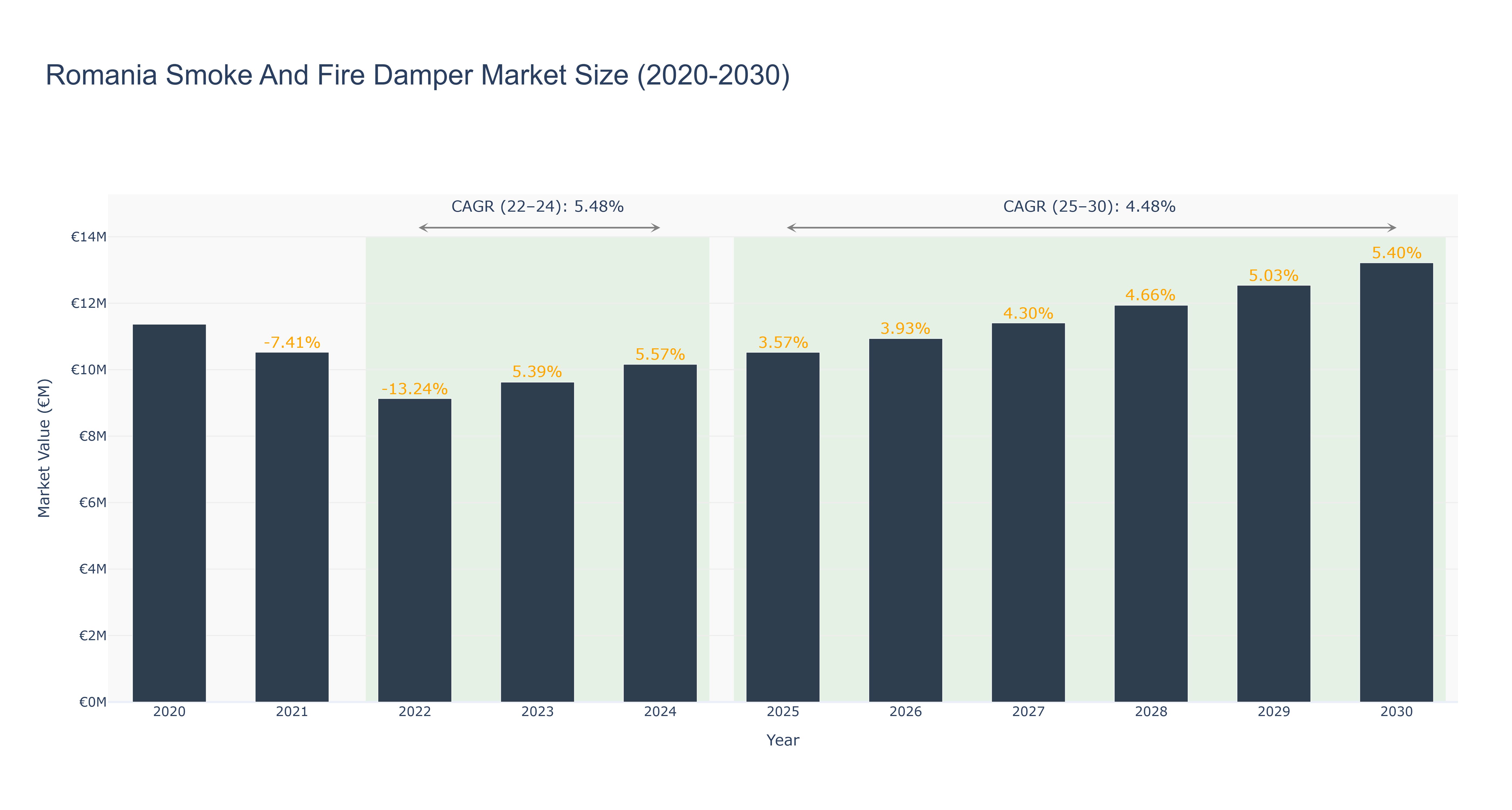Viewport: 1512px width, 810px height.
Task: Click the '2025' x-axis label
Action: coord(782,712)
